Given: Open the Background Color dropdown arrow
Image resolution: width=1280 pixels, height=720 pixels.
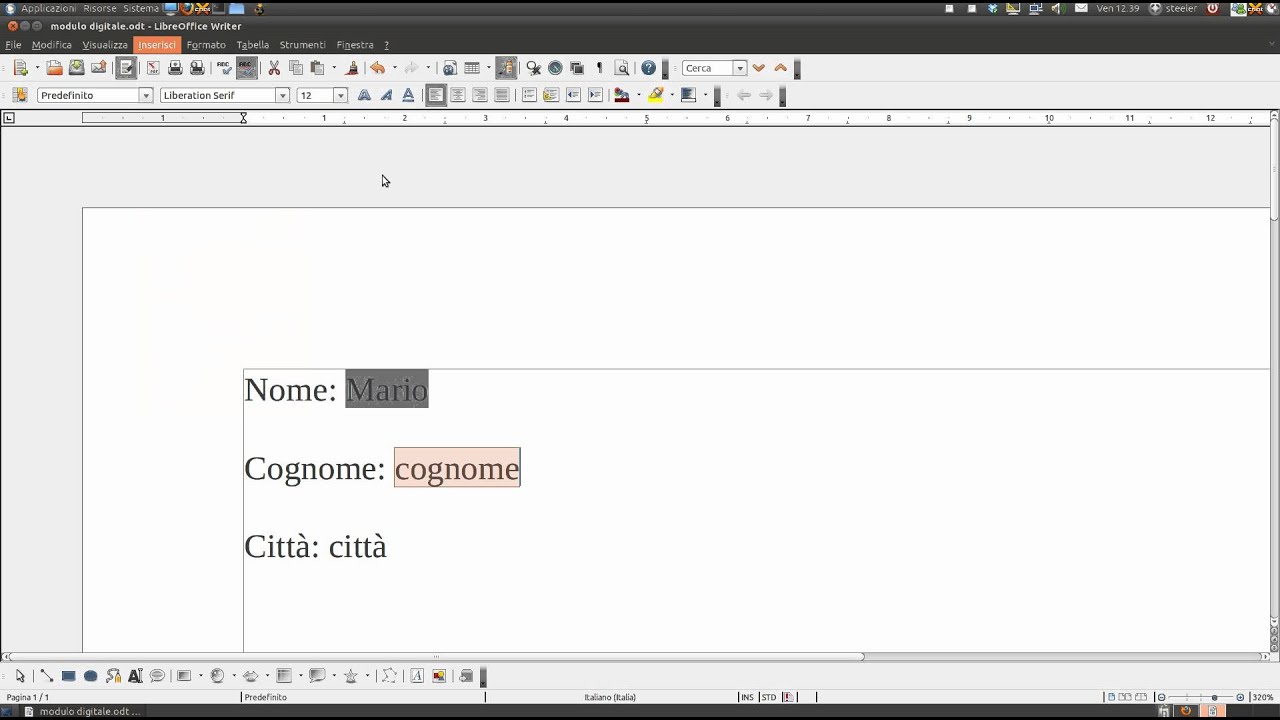Looking at the screenshot, I should [x=705, y=95].
